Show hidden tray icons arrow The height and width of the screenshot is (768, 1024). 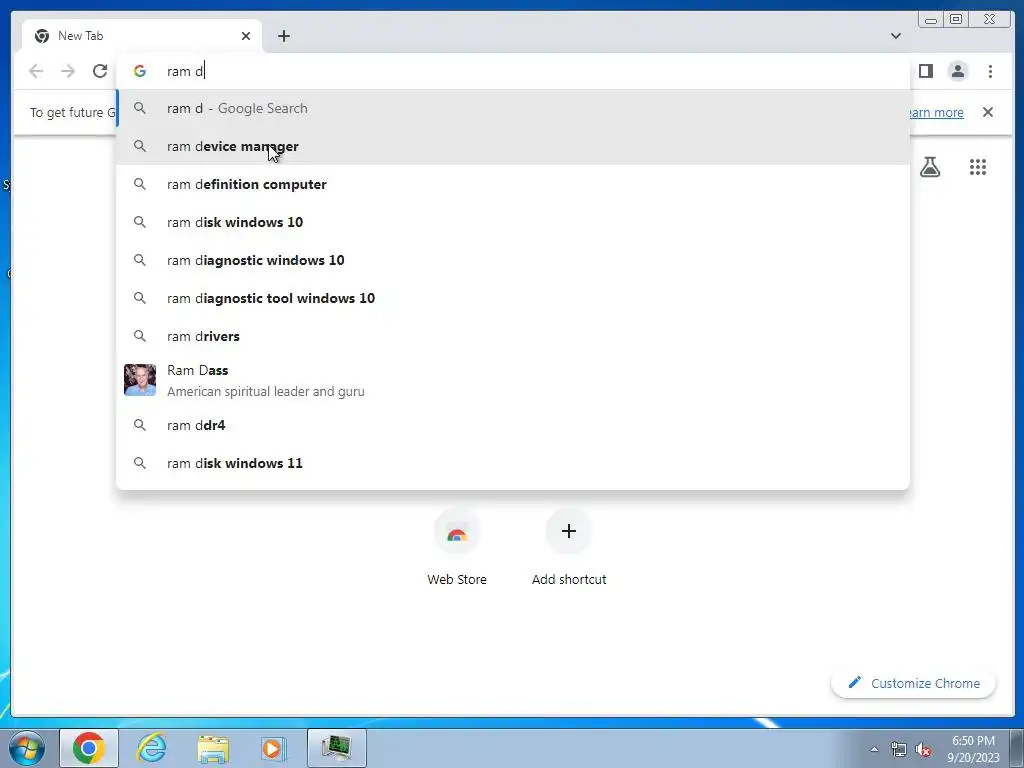pyautogui.click(x=874, y=750)
